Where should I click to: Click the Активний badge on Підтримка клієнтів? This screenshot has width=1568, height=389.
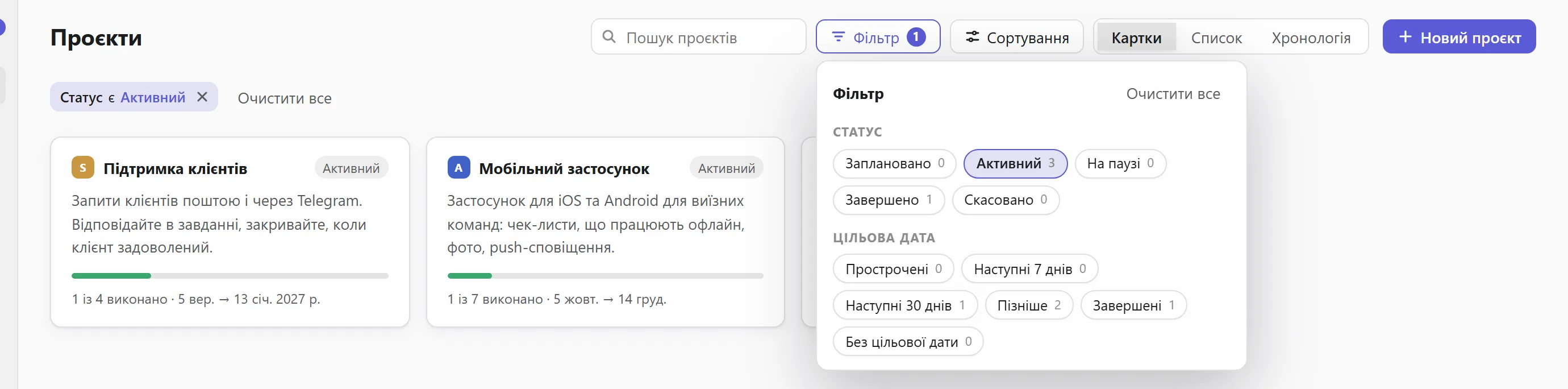coord(351,168)
